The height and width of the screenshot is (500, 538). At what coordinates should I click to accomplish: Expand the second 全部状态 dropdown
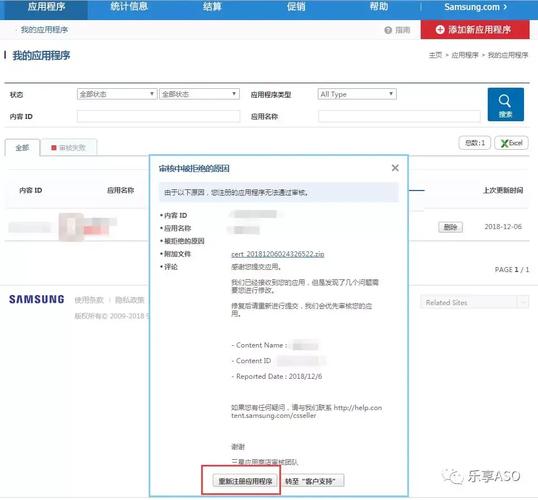(x=199, y=94)
